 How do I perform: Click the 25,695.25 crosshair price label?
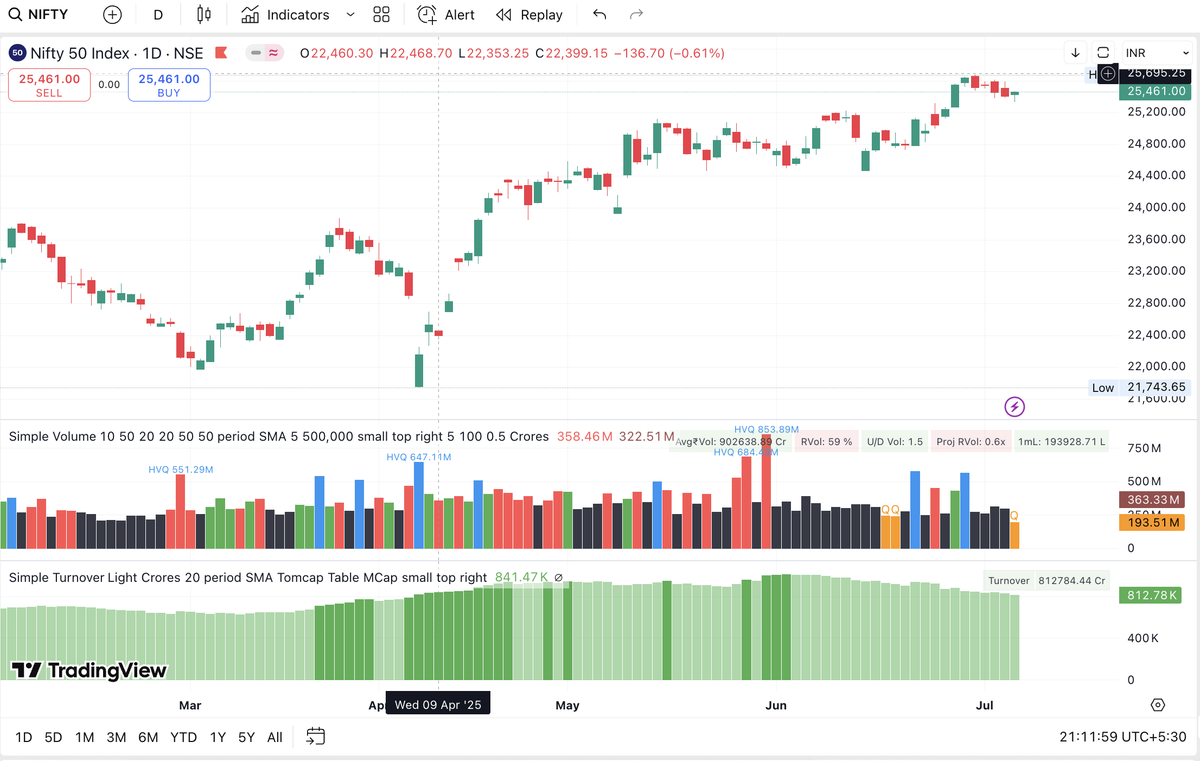click(1156, 73)
